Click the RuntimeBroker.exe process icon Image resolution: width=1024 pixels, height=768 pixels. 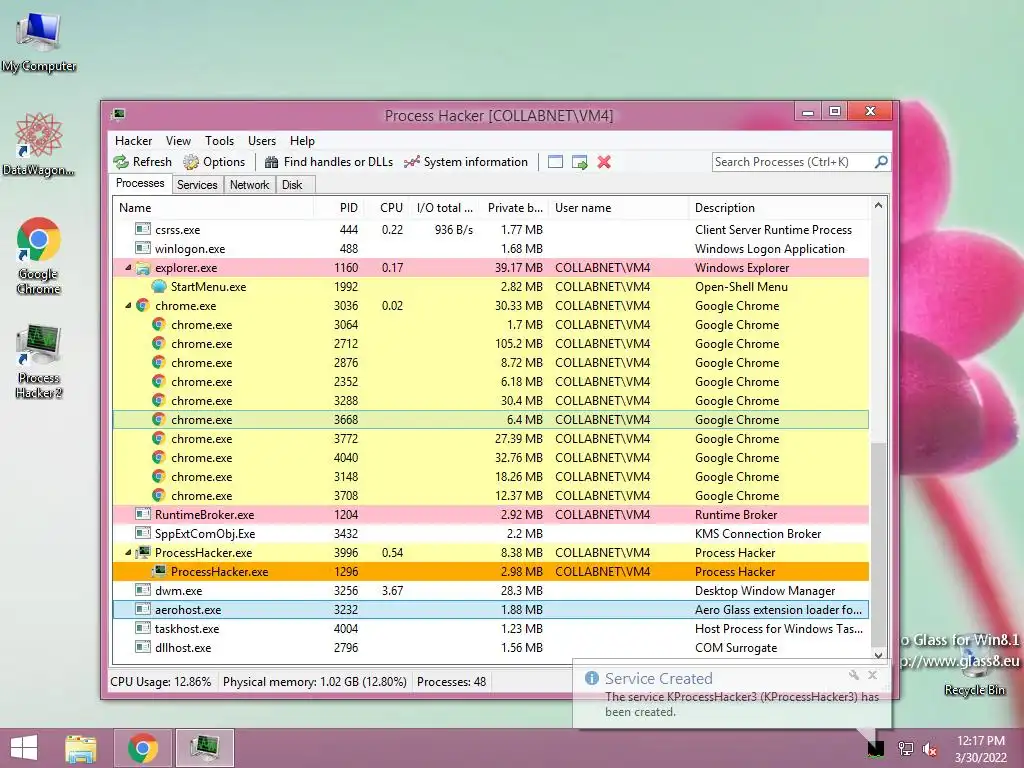(x=142, y=514)
